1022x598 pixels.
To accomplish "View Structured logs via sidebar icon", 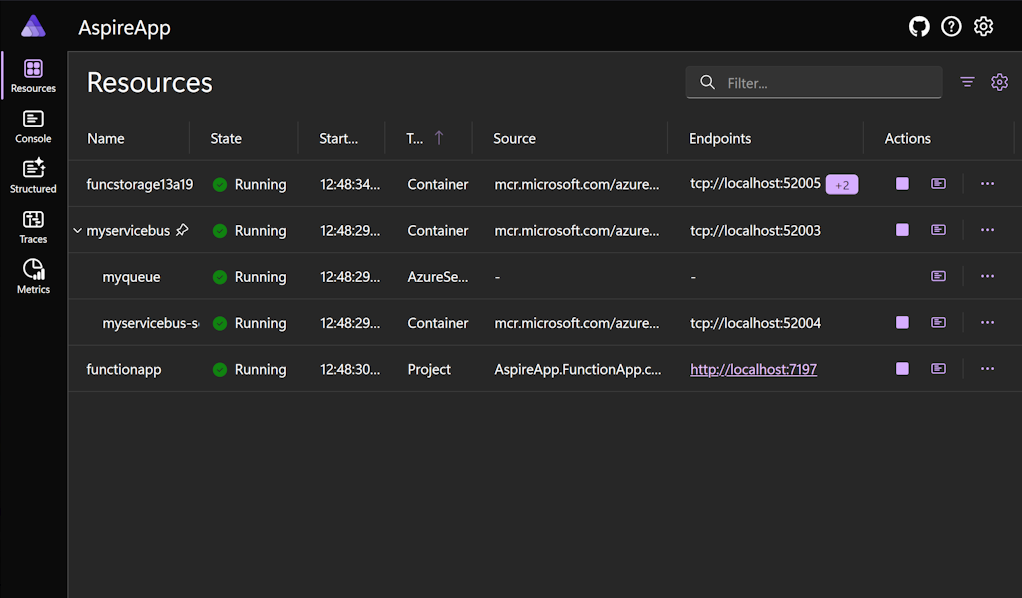I will (33, 175).
